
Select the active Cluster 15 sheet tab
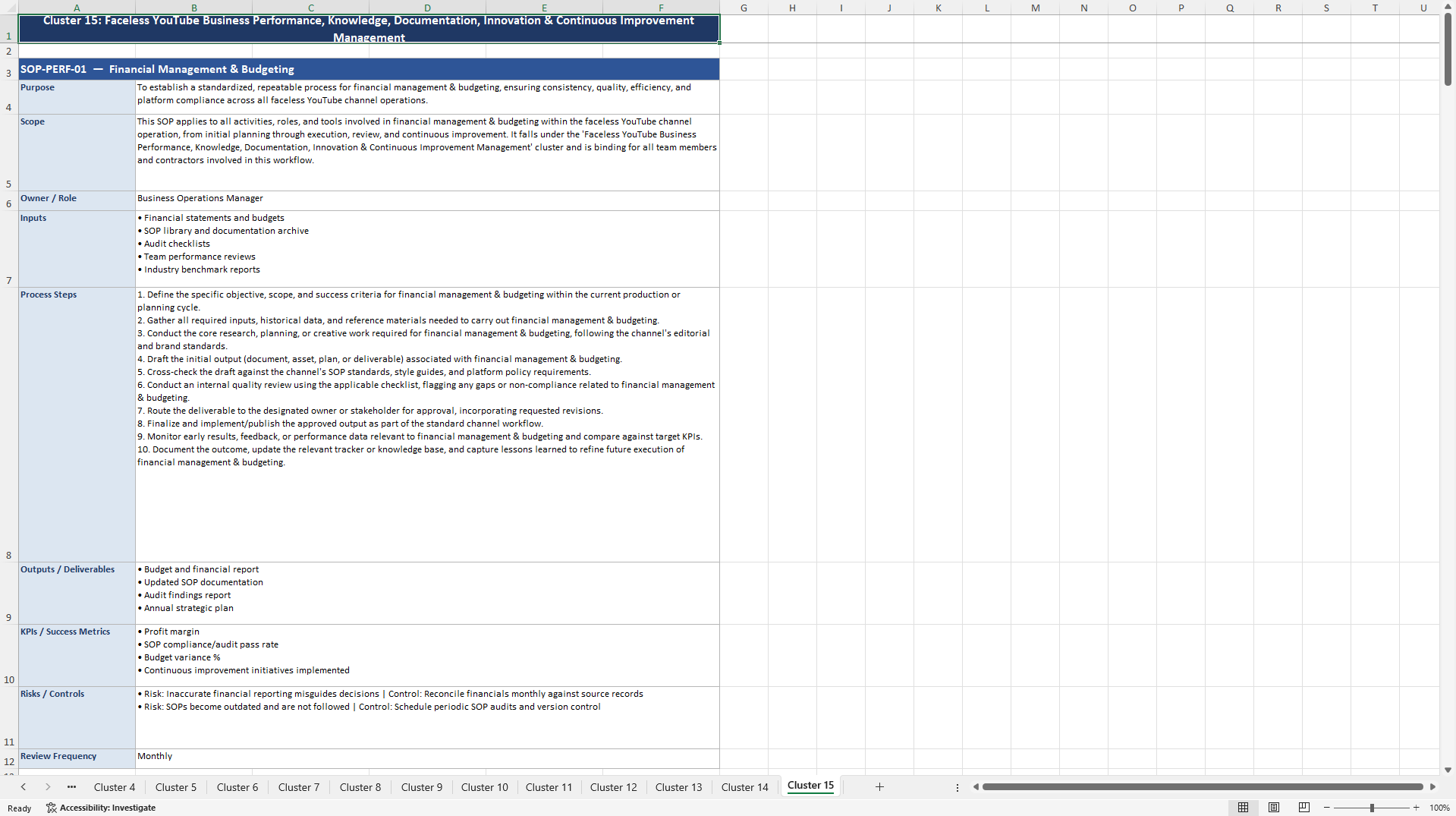pos(810,786)
